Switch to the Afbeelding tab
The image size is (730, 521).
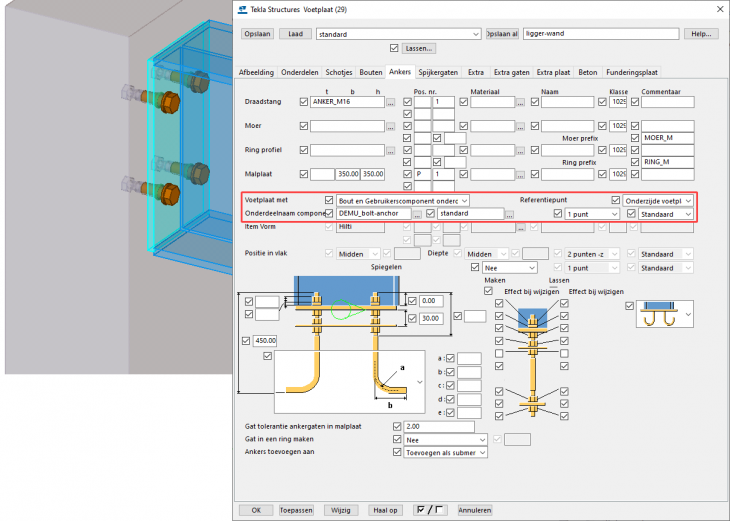(x=256, y=72)
